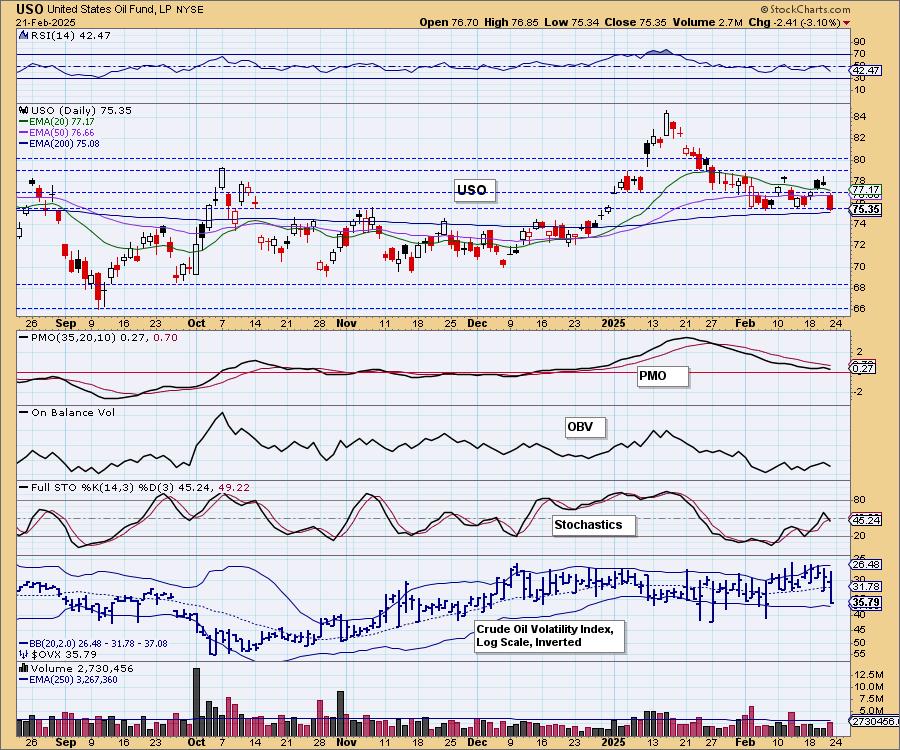The width and height of the screenshot is (900, 750).
Task: Click the black PMO(35,20,10) legend line marker
Action: click(24, 337)
